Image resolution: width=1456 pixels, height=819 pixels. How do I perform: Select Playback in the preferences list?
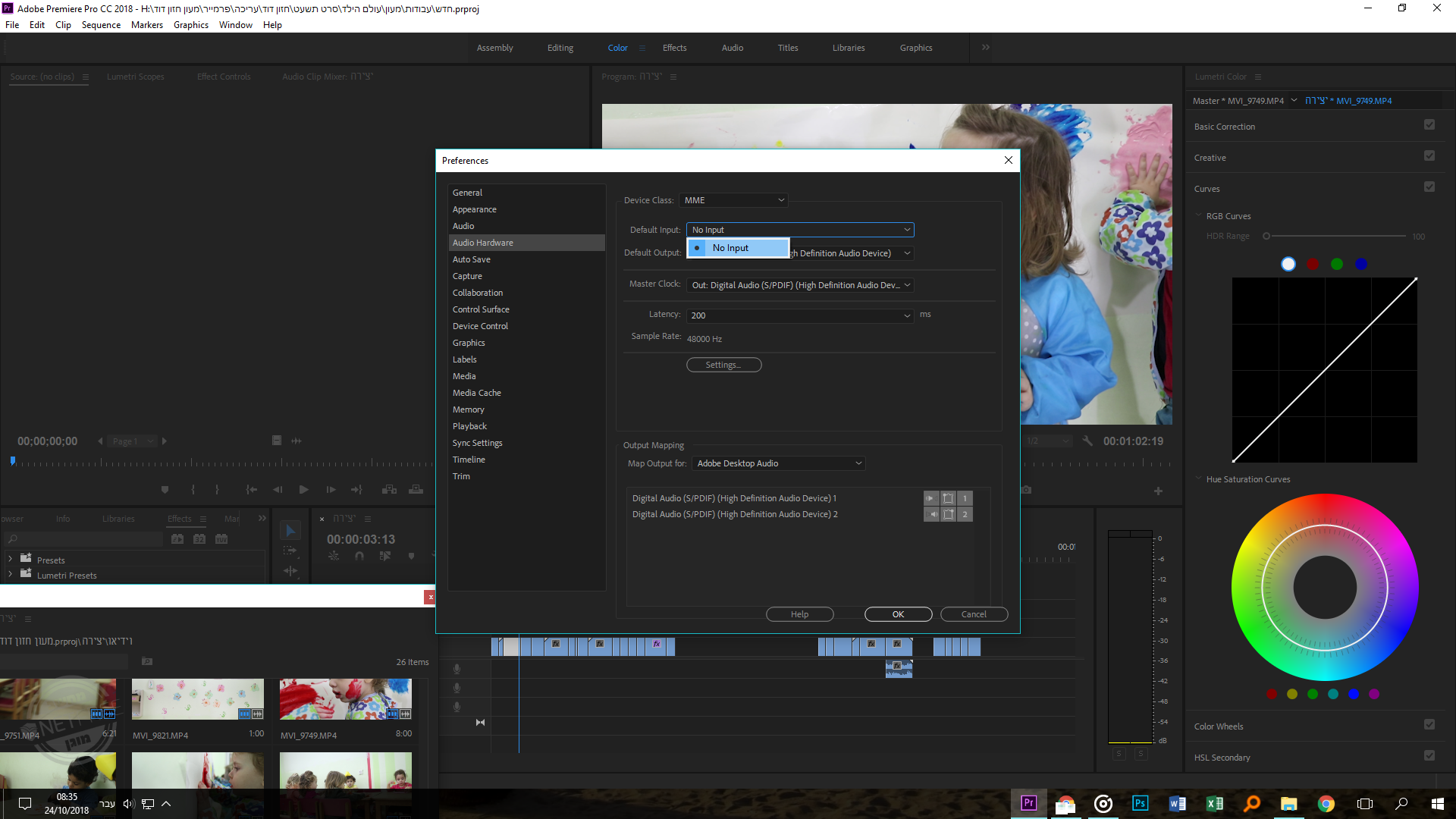pos(469,426)
